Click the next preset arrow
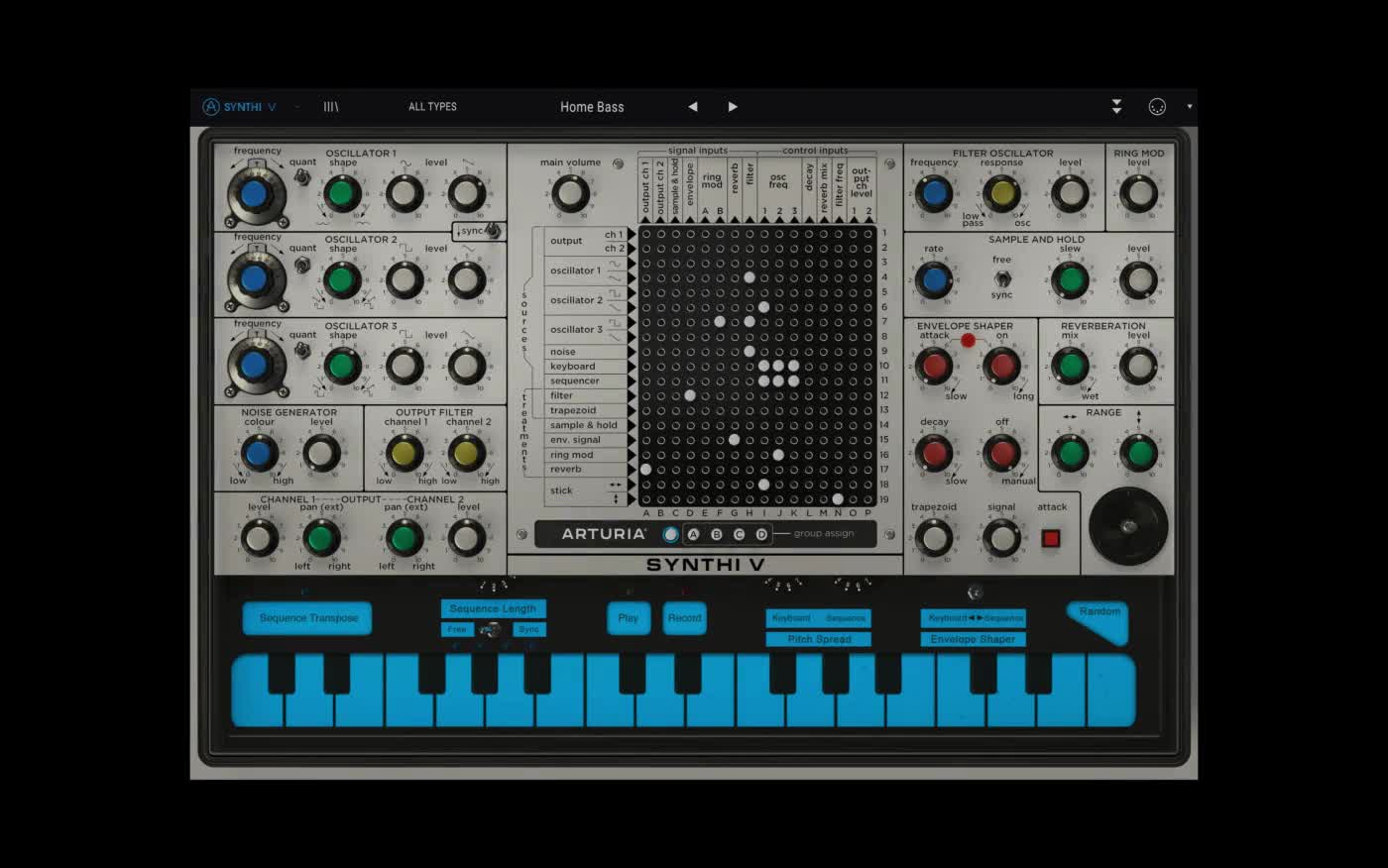 [x=733, y=106]
